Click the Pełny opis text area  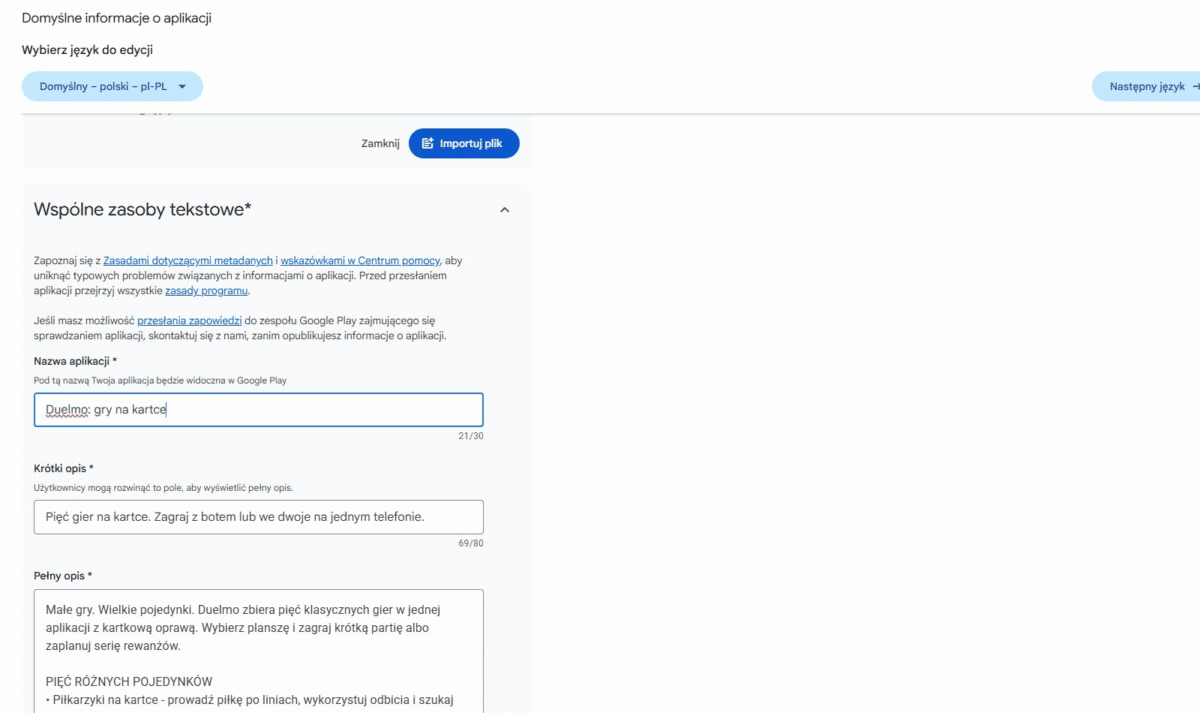coord(258,651)
